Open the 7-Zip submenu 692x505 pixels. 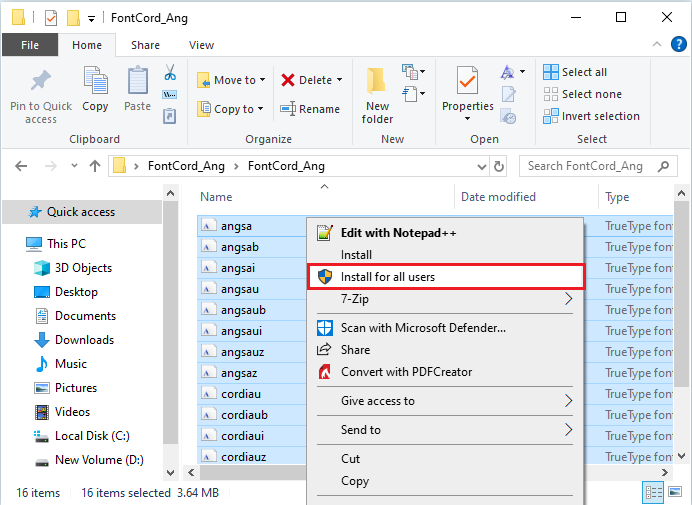click(568, 299)
